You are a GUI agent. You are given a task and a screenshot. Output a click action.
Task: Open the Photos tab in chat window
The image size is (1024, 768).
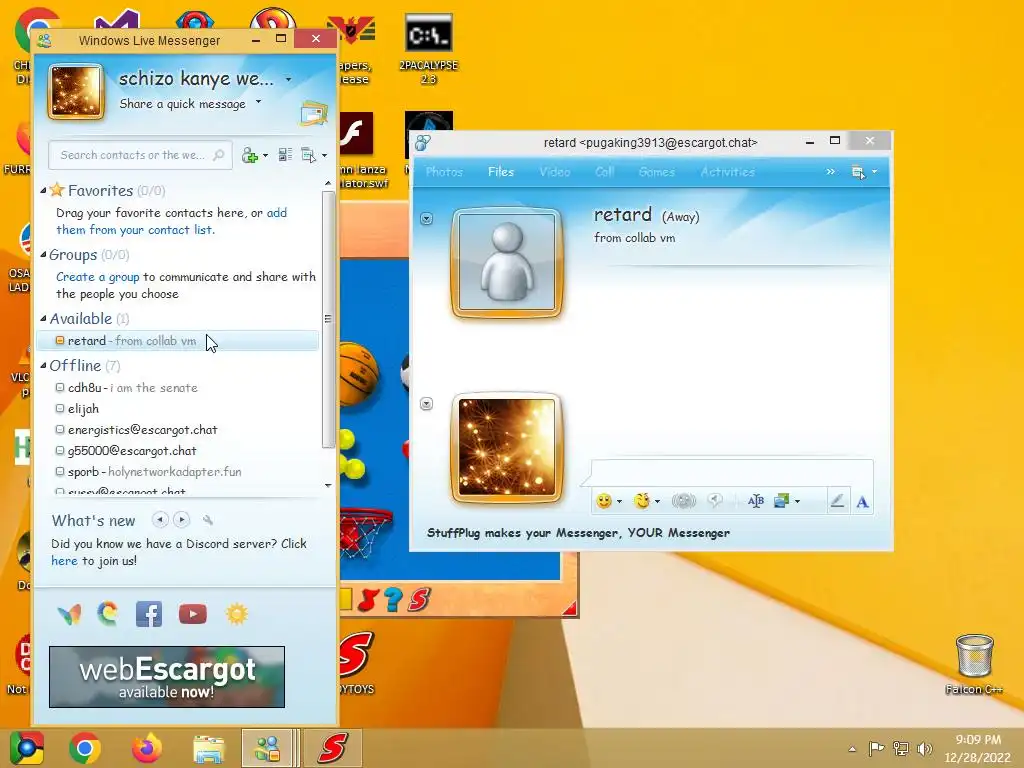click(x=444, y=172)
